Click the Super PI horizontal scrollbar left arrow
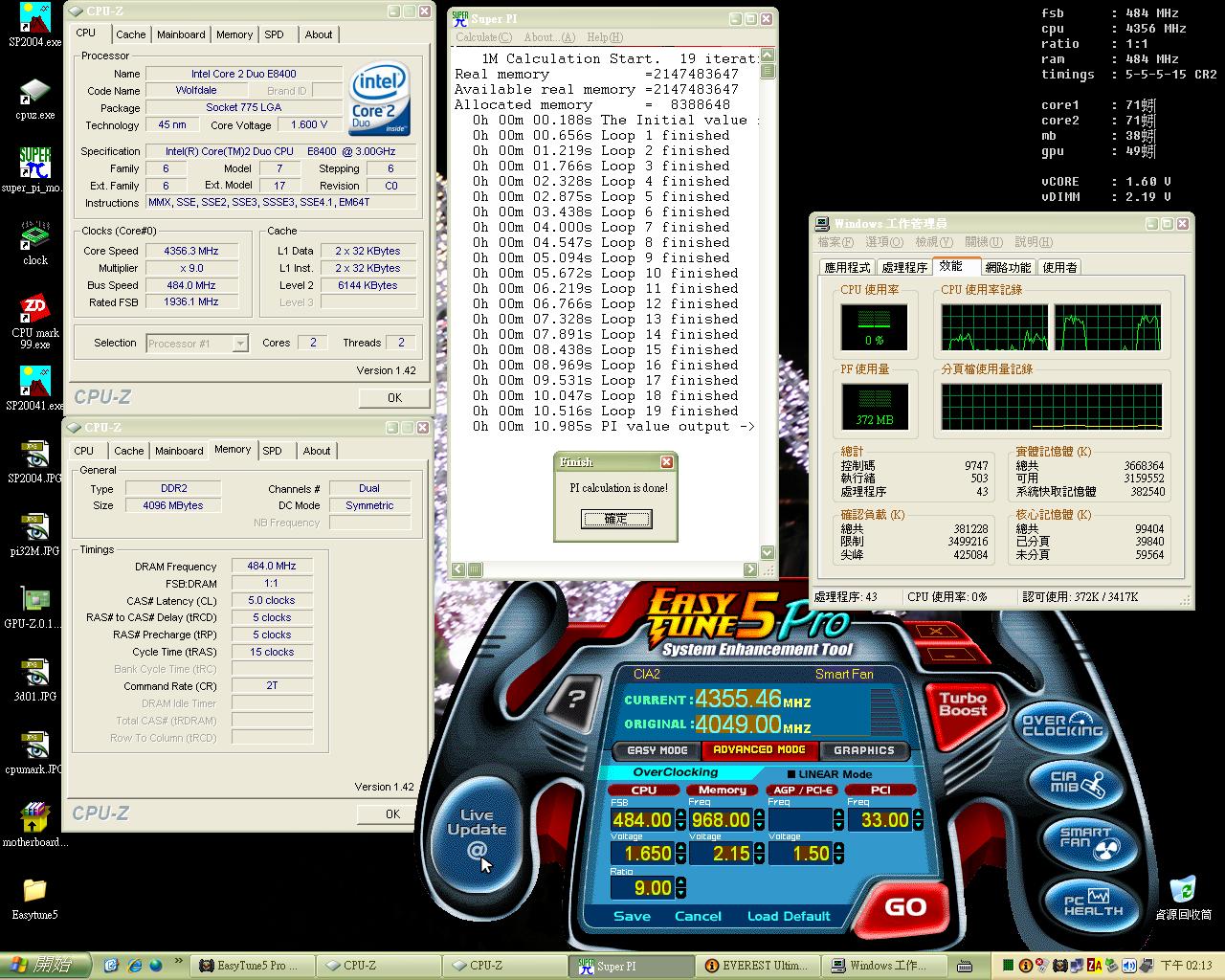The image size is (1225, 980). pyautogui.click(x=458, y=569)
